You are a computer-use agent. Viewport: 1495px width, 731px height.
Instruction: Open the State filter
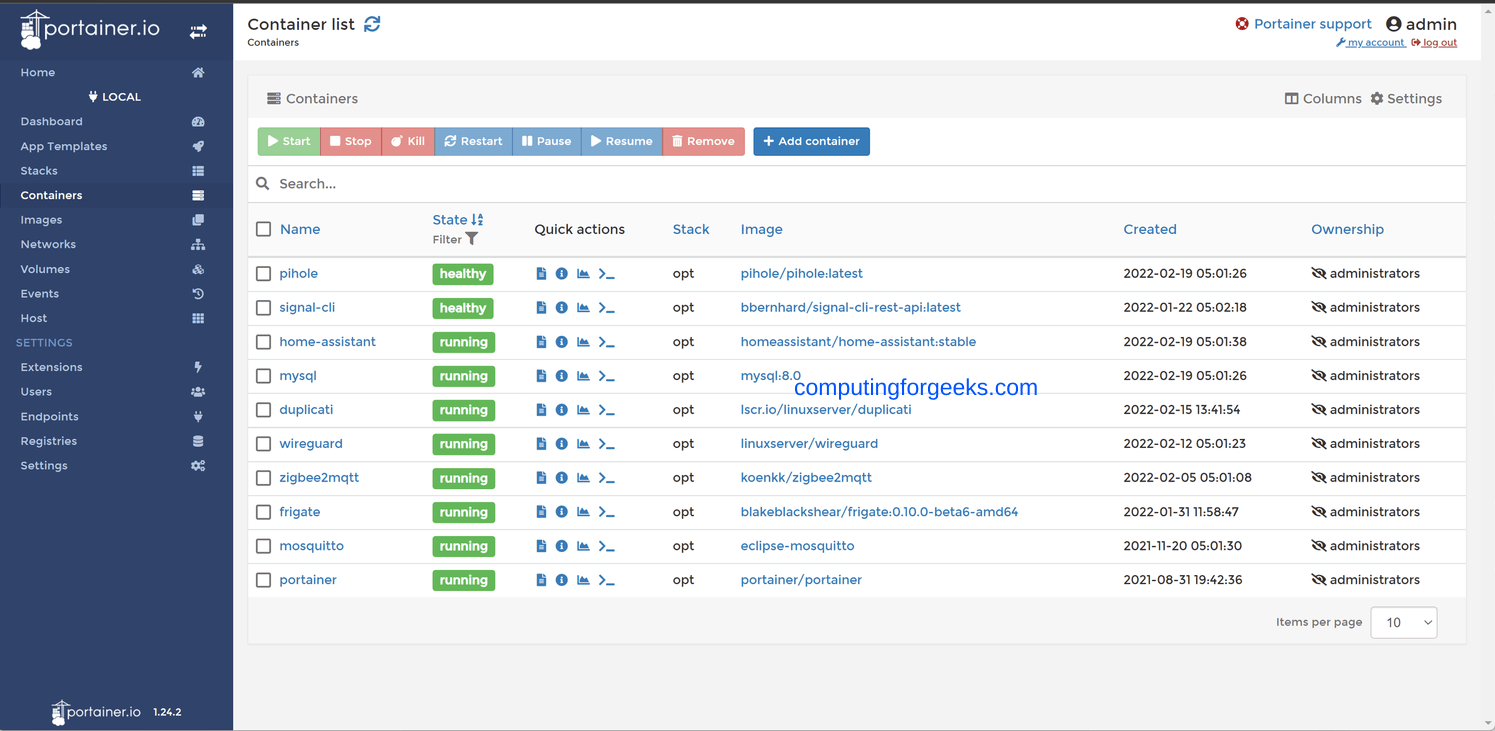[470, 239]
